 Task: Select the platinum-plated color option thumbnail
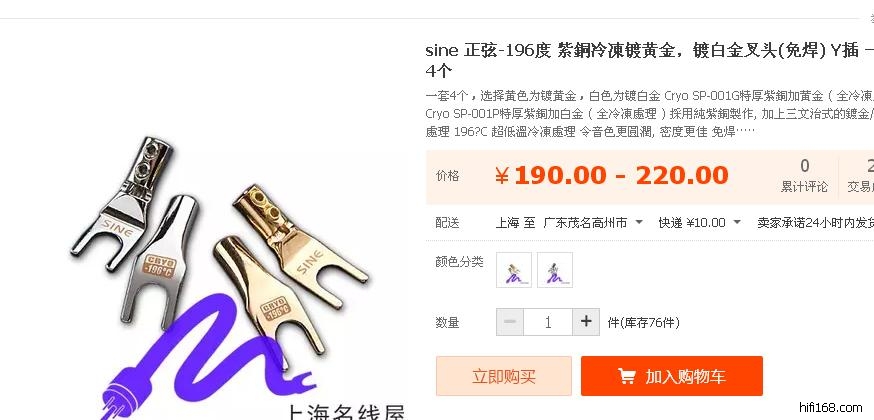pyautogui.click(x=555, y=270)
